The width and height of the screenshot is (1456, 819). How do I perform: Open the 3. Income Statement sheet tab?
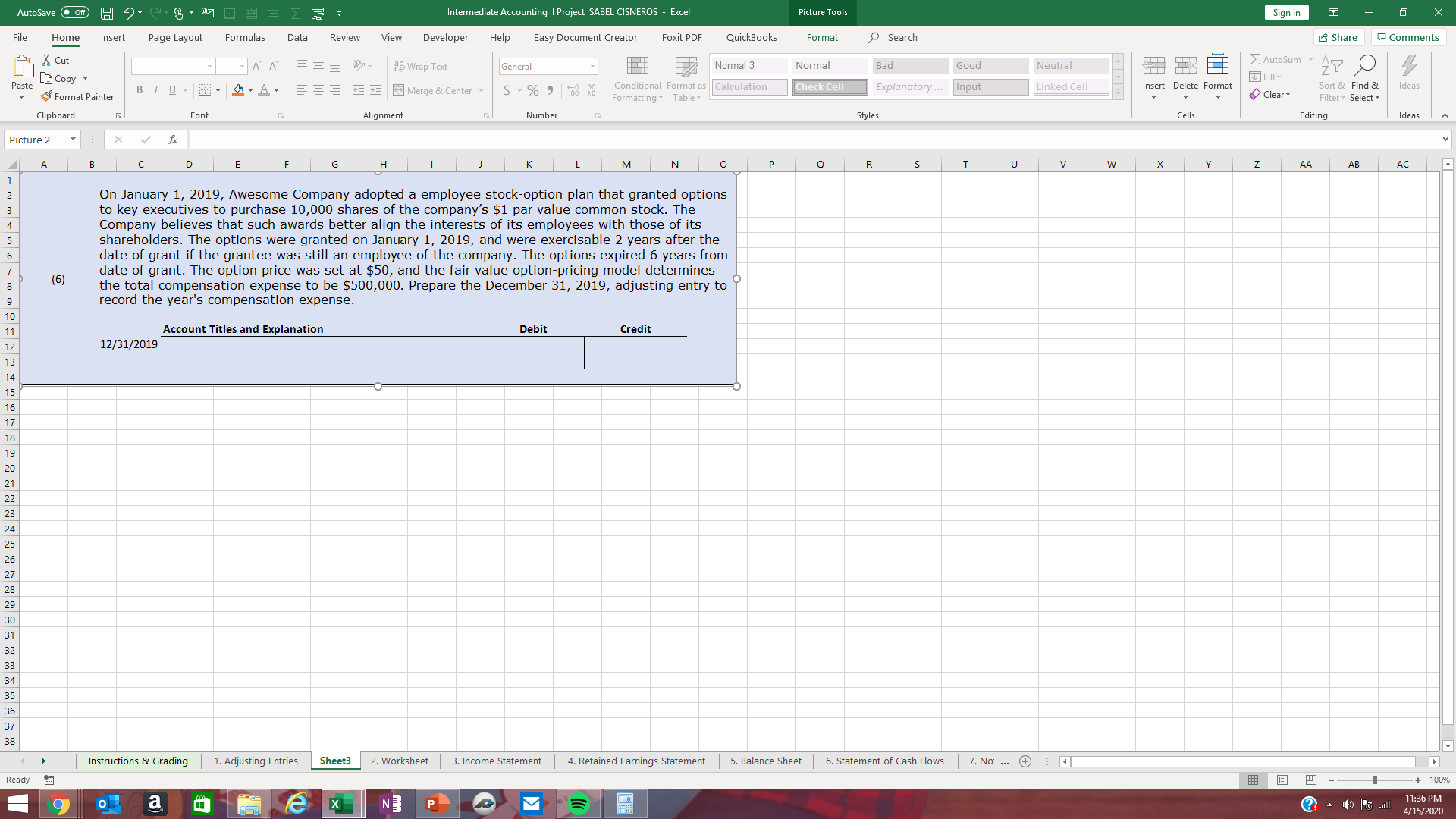(x=496, y=761)
